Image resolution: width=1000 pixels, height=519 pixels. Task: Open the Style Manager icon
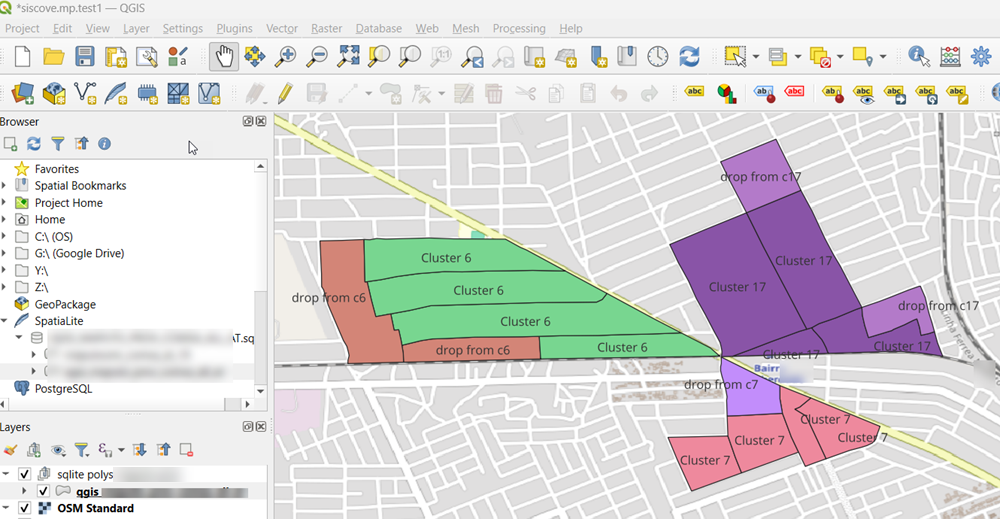(x=178, y=57)
